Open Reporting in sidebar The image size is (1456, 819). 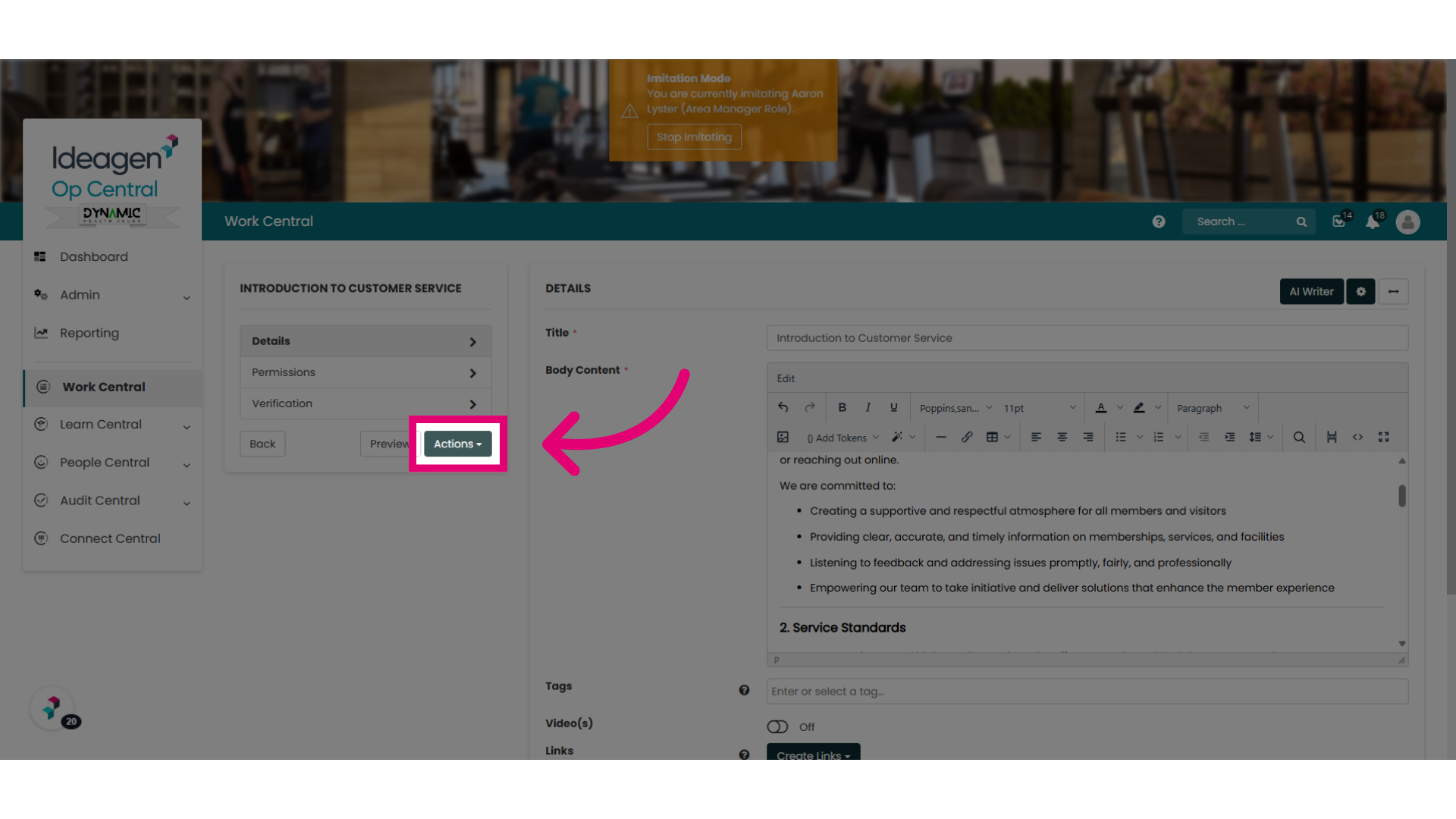[112, 333]
